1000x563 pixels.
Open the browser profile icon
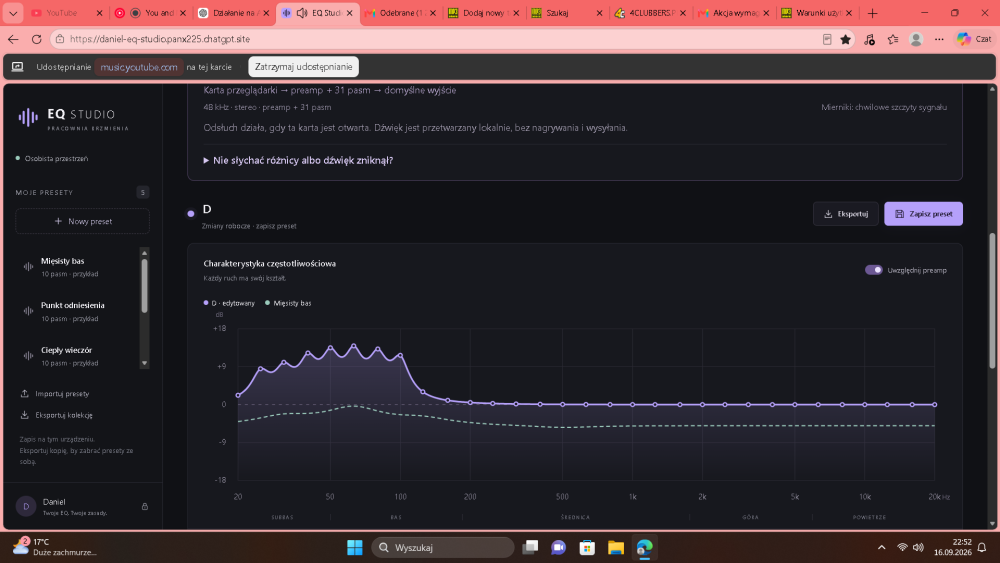coord(916,39)
